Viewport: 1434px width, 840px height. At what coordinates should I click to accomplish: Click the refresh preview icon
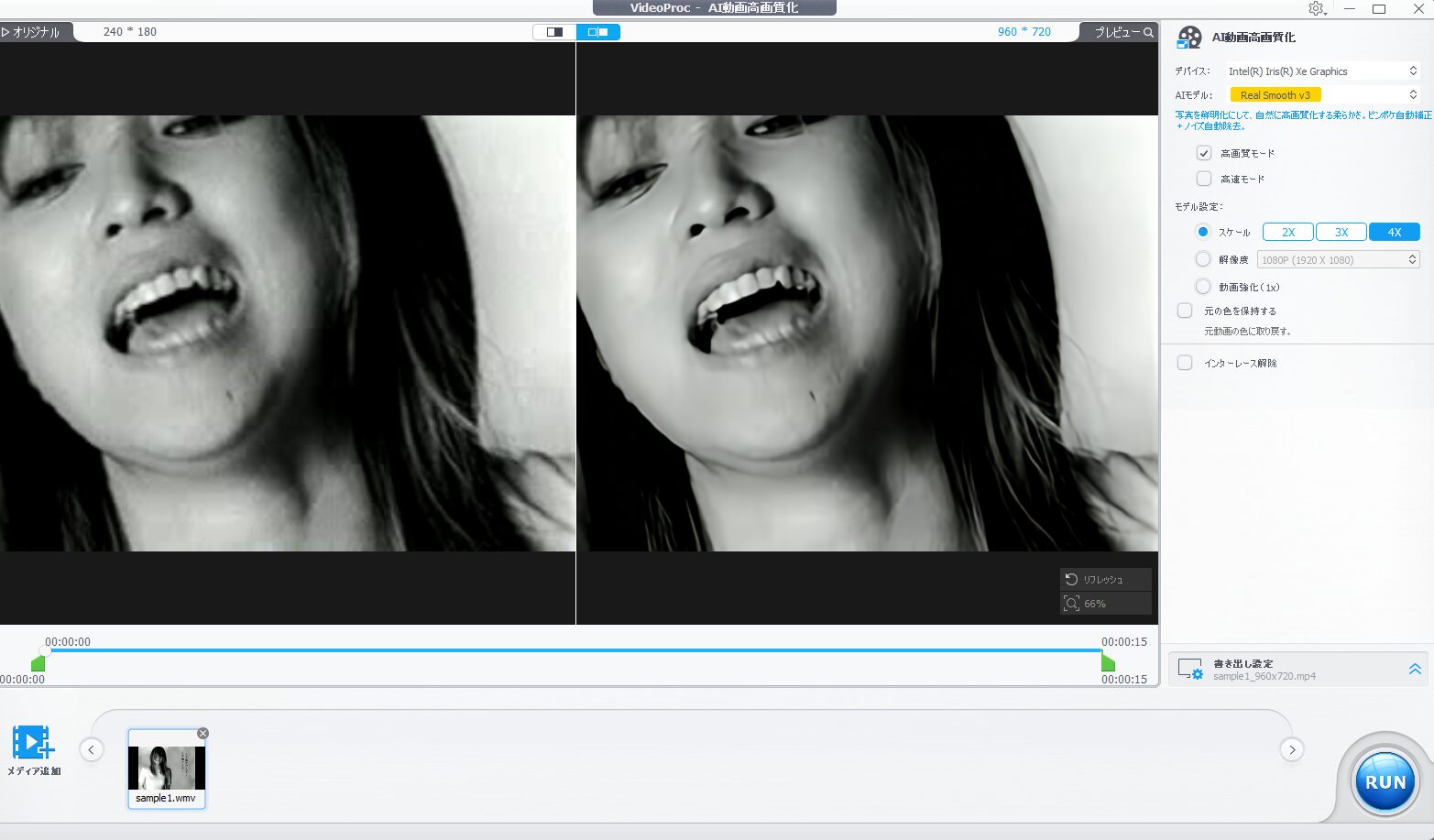point(1071,580)
